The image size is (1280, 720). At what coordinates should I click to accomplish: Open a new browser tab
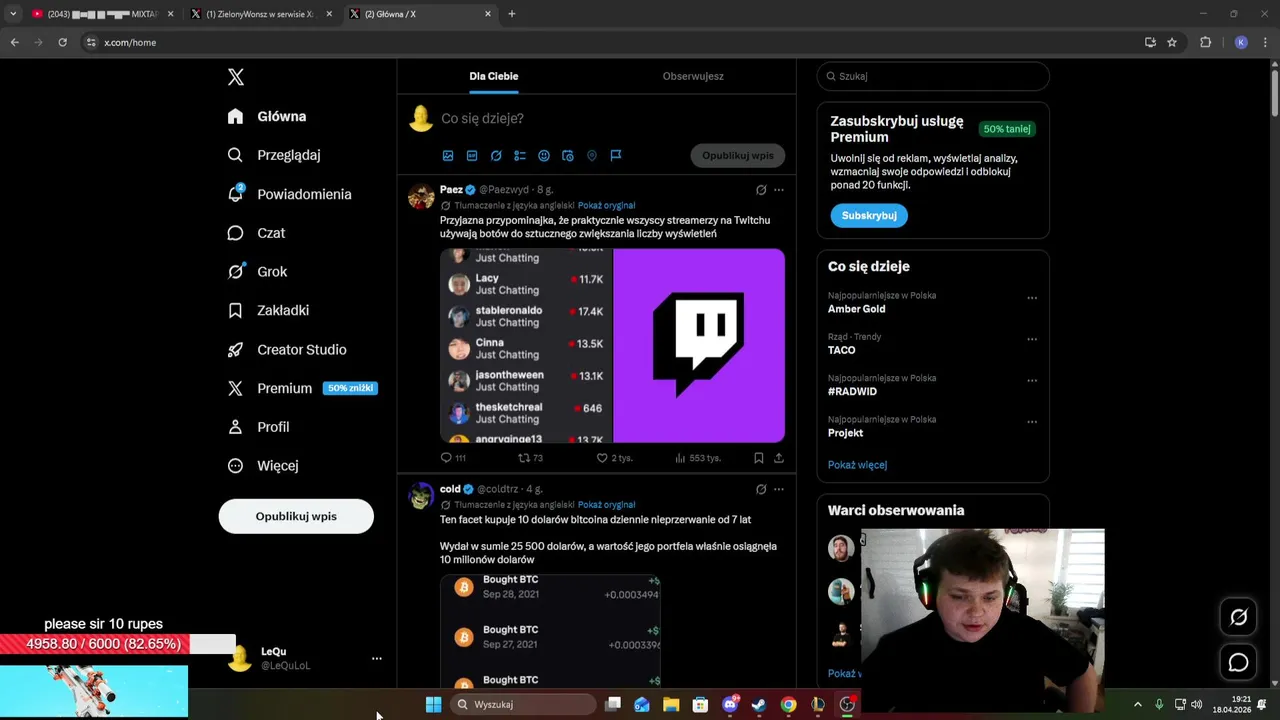pyautogui.click(x=512, y=14)
